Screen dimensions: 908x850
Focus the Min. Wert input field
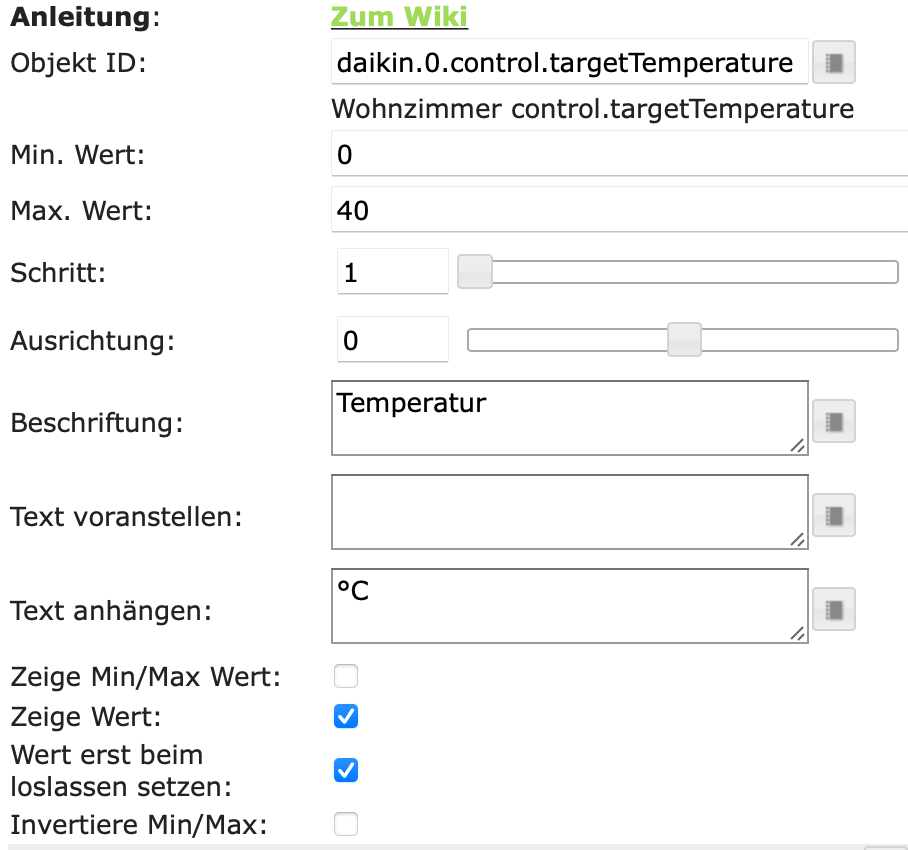[x=618, y=155]
